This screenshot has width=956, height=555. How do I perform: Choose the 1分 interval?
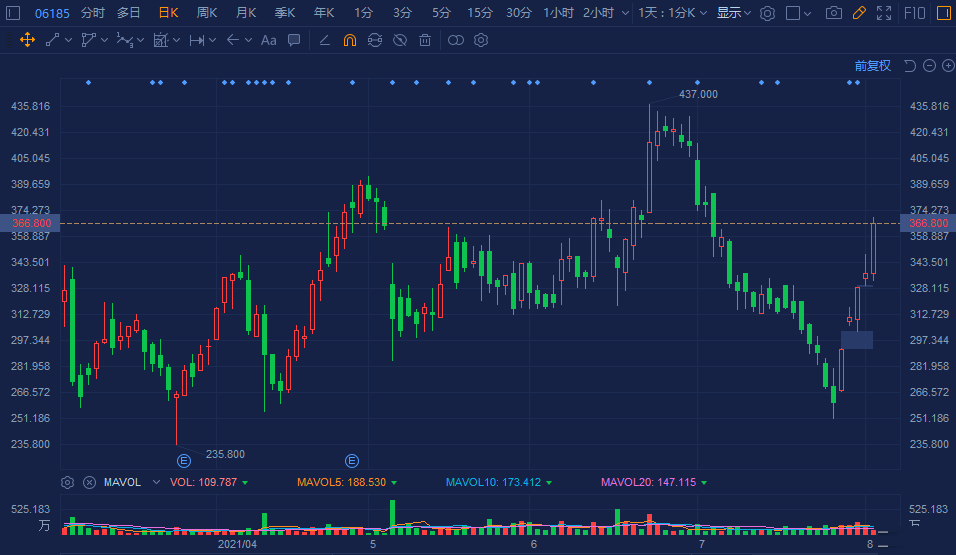[363, 13]
